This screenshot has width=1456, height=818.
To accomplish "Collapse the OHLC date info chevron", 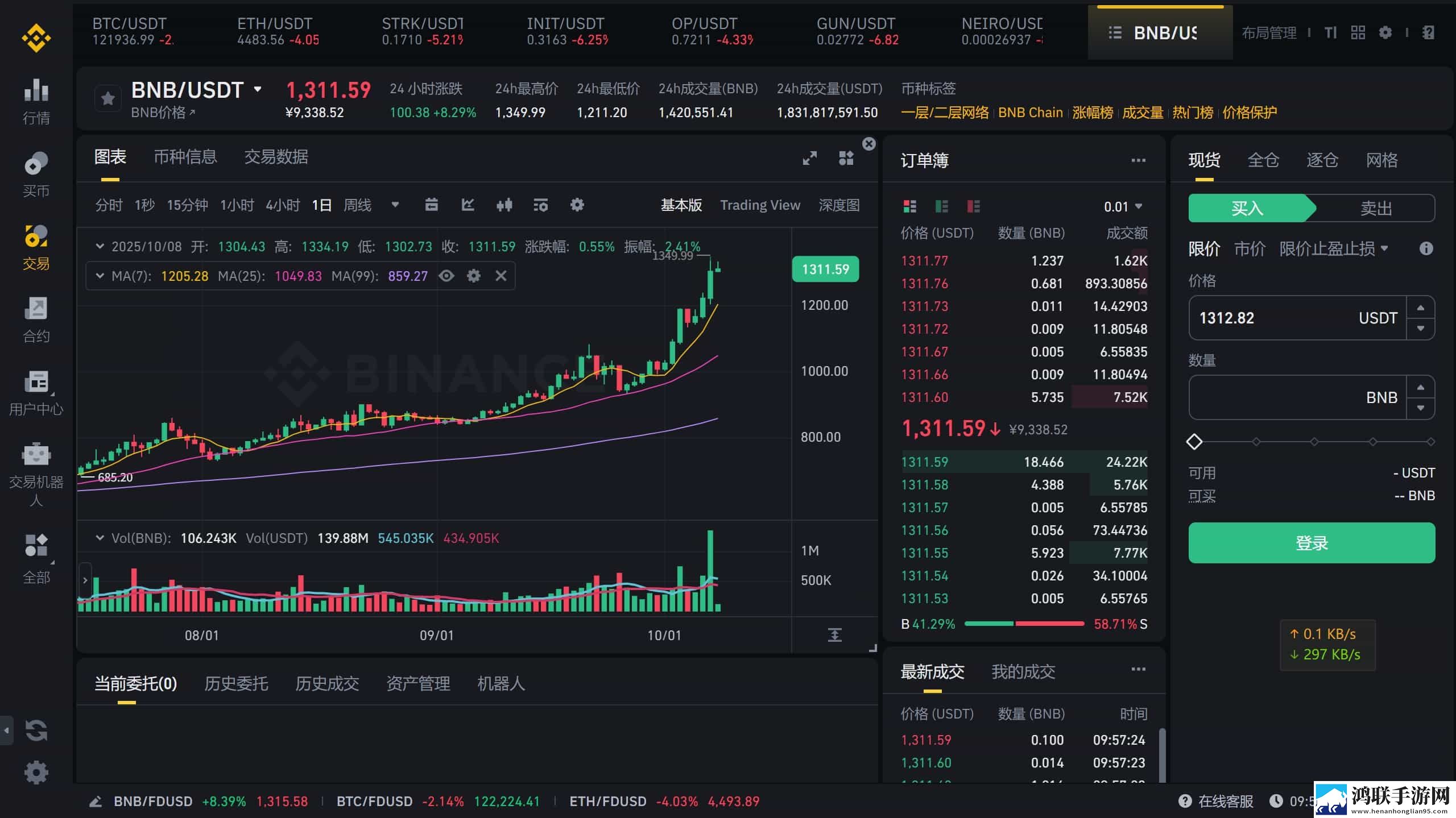I will 100,247.
